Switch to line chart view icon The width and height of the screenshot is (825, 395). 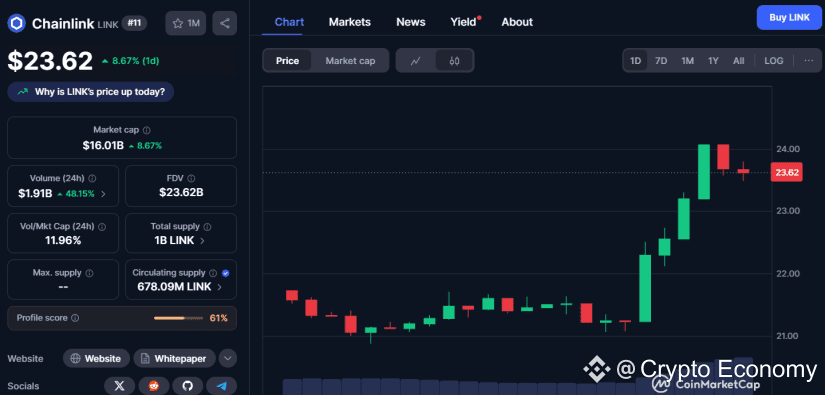coord(416,61)
